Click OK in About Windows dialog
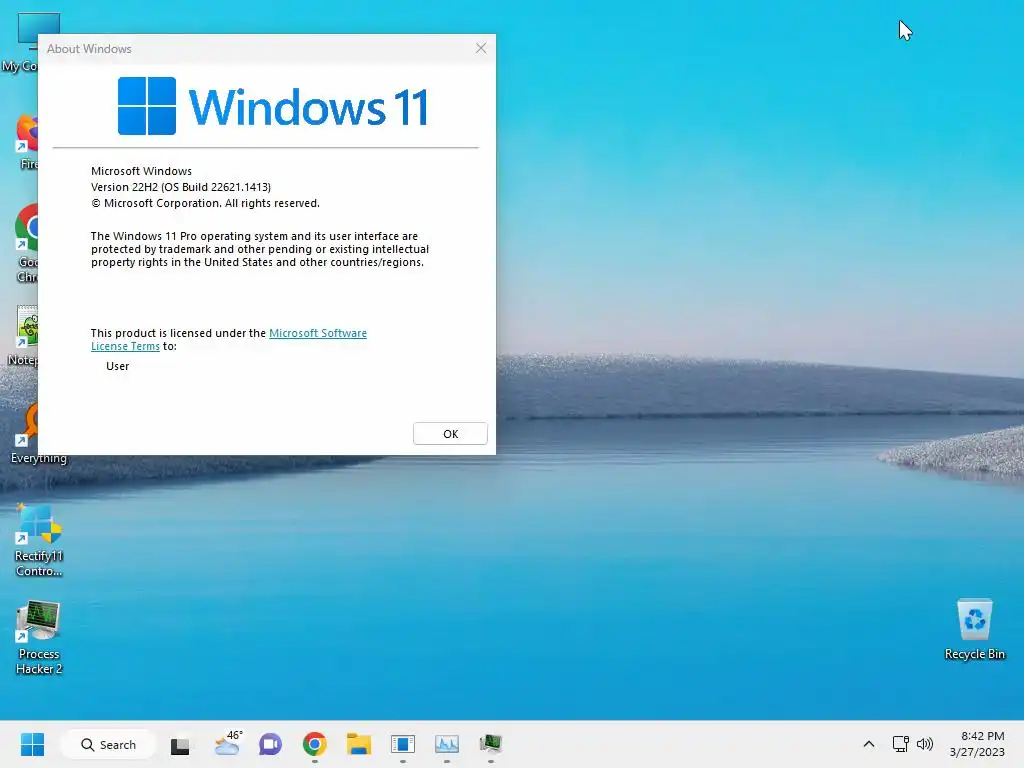 pos(450,434)
